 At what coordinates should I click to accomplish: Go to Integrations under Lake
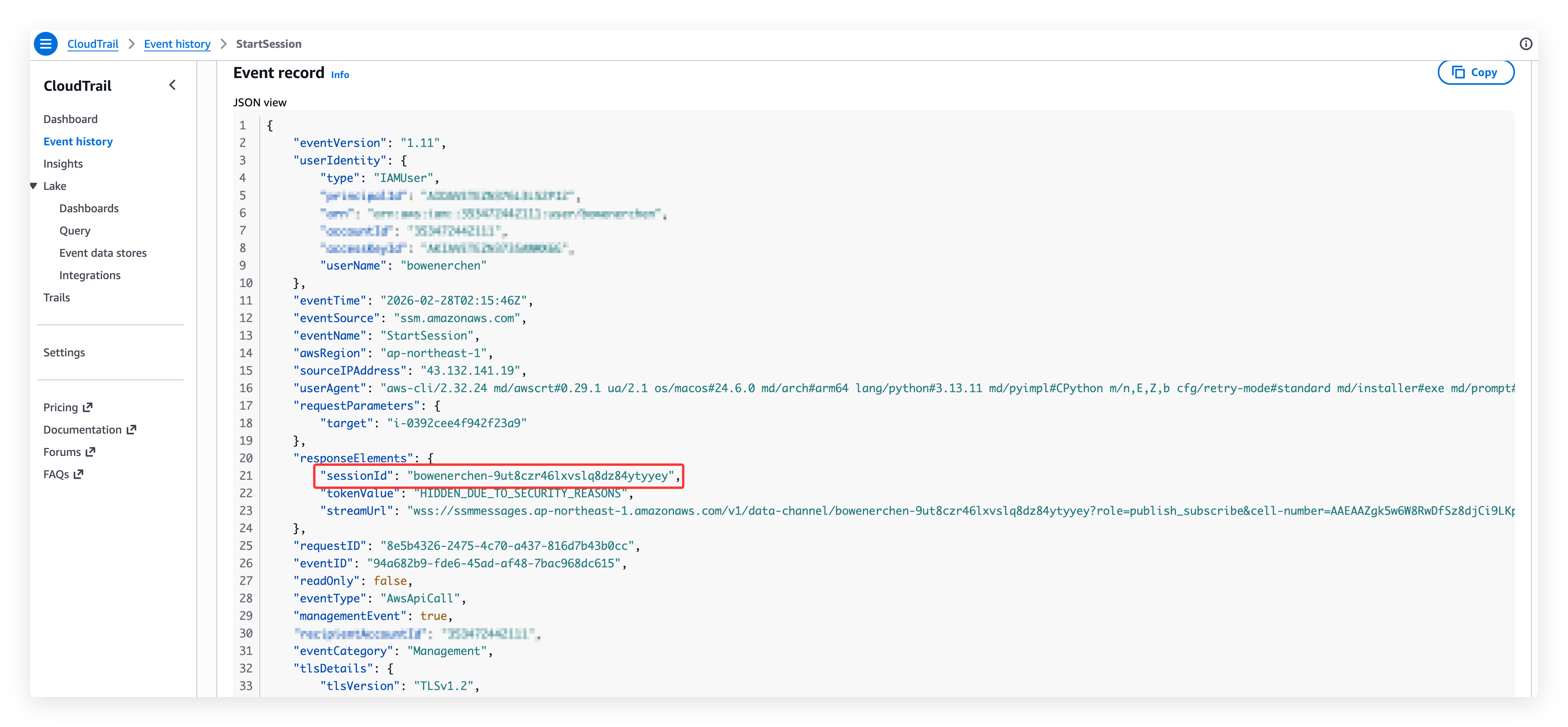pos(90,275)
